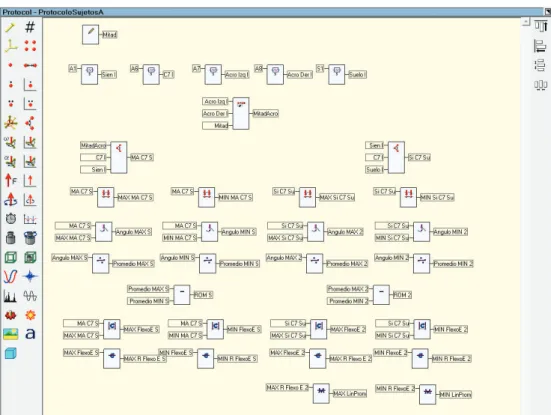The height and width of the screenshot is (415, 551).
Task: Click the MIN Si C7 Su output label
Action: click(437, 197)
